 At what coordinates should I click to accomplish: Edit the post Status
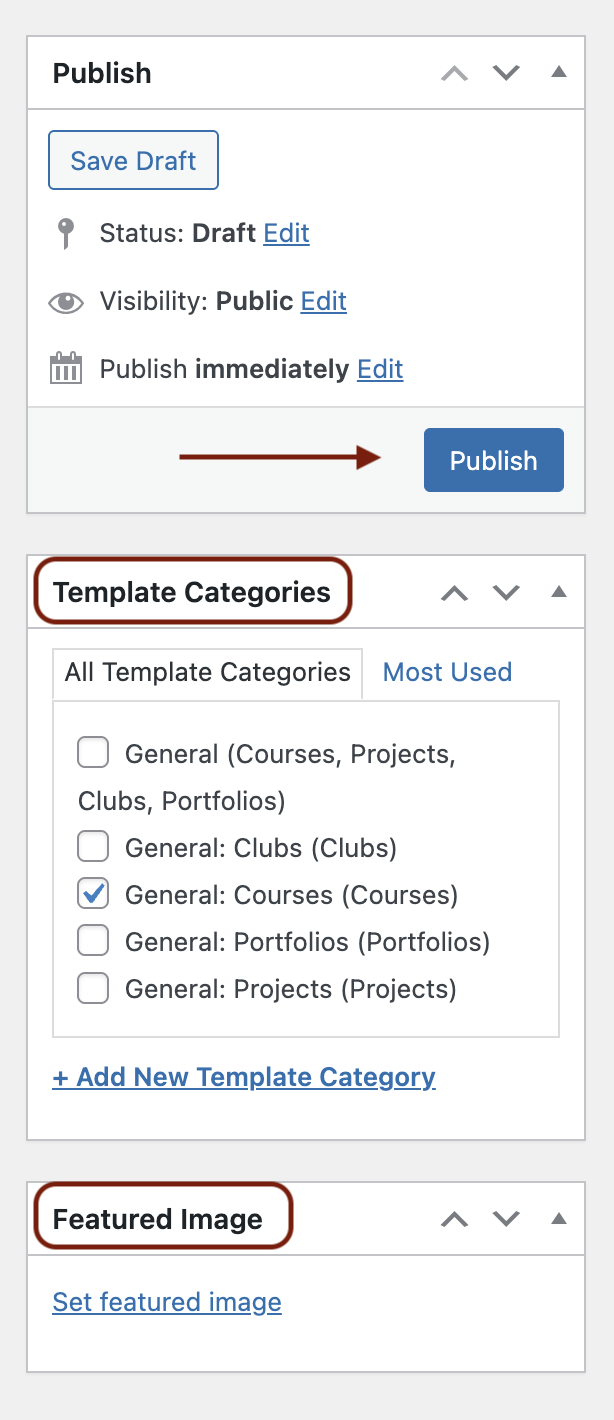click(x=286, y=233)
